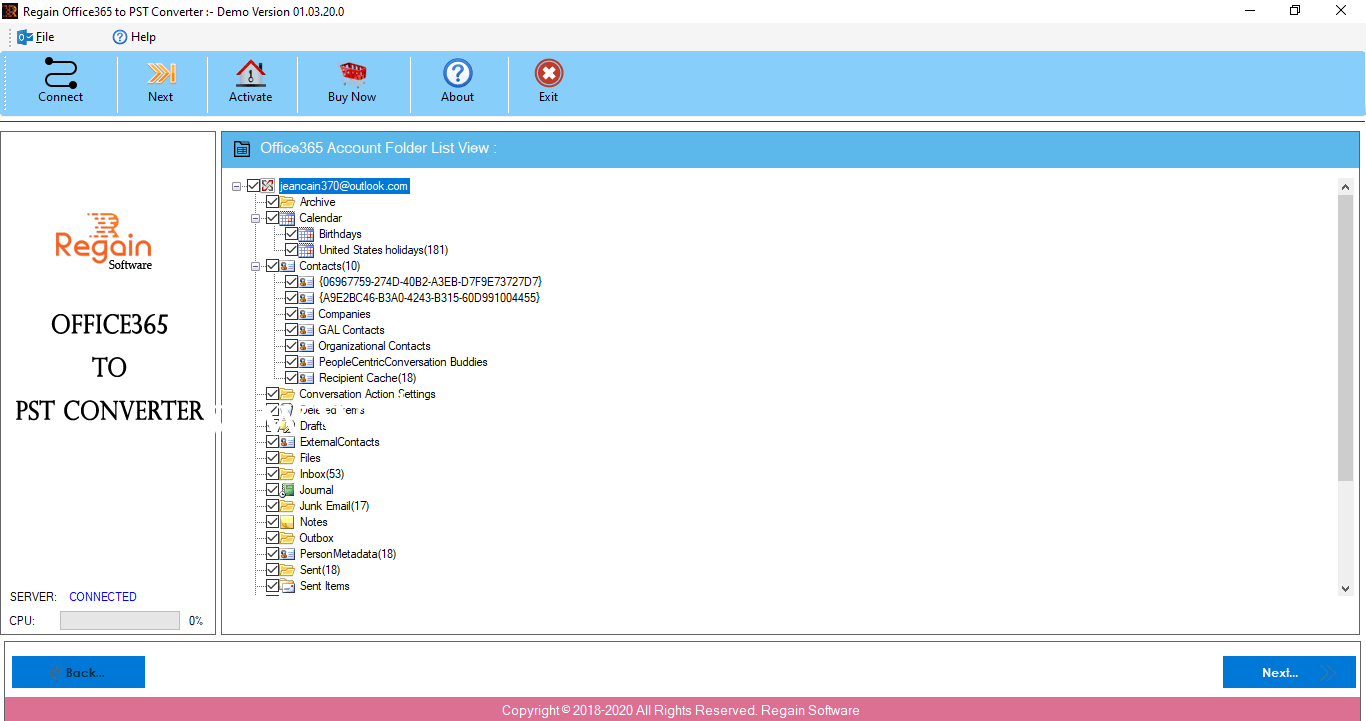Screen dimensions: 1366x721
Task: Click the Recipient Cache(18) icon
Action: tap(307, 378)
